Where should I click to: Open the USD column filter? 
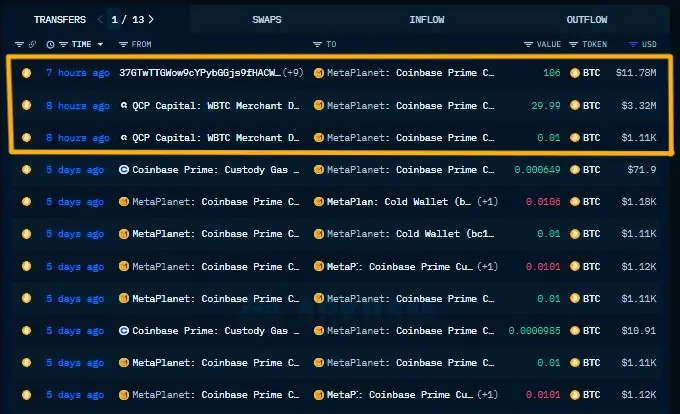coord(633,44)
